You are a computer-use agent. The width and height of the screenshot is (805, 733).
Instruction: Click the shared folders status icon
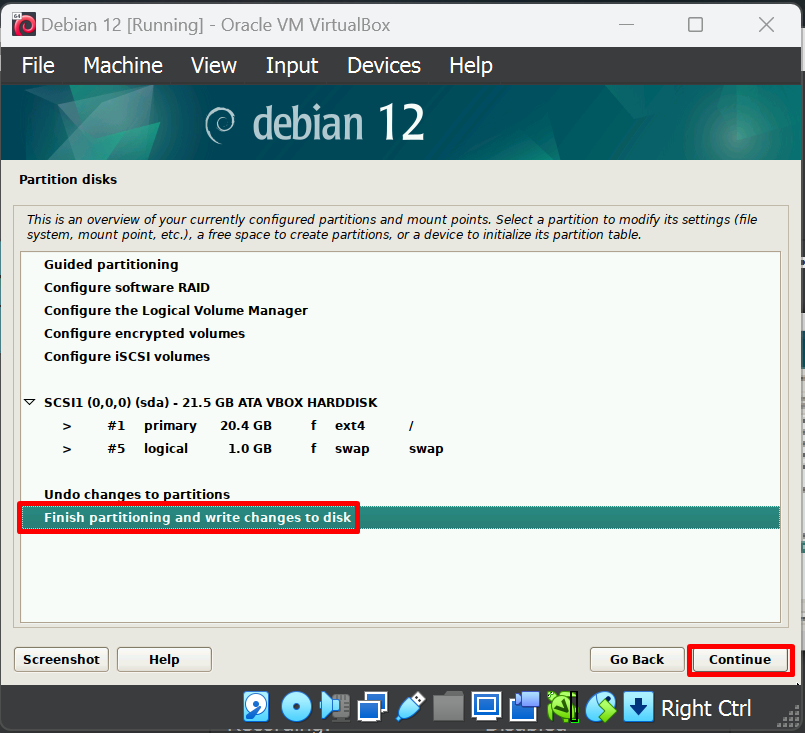(448, 707)
